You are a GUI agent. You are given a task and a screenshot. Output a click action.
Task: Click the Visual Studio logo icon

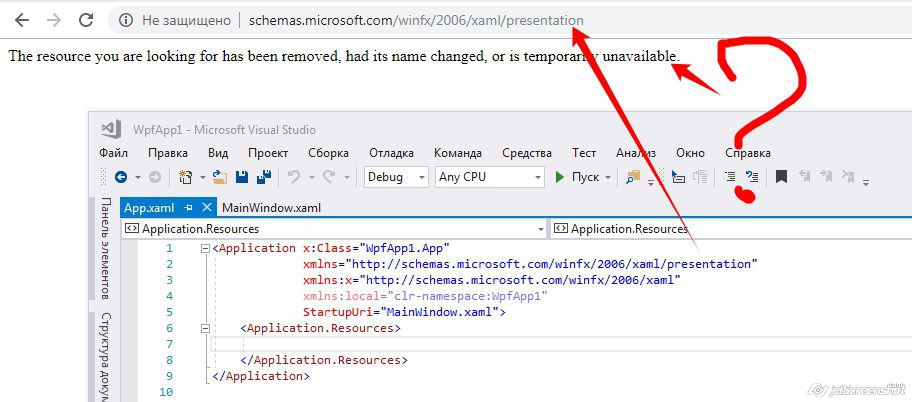click(x=111, y=129)
